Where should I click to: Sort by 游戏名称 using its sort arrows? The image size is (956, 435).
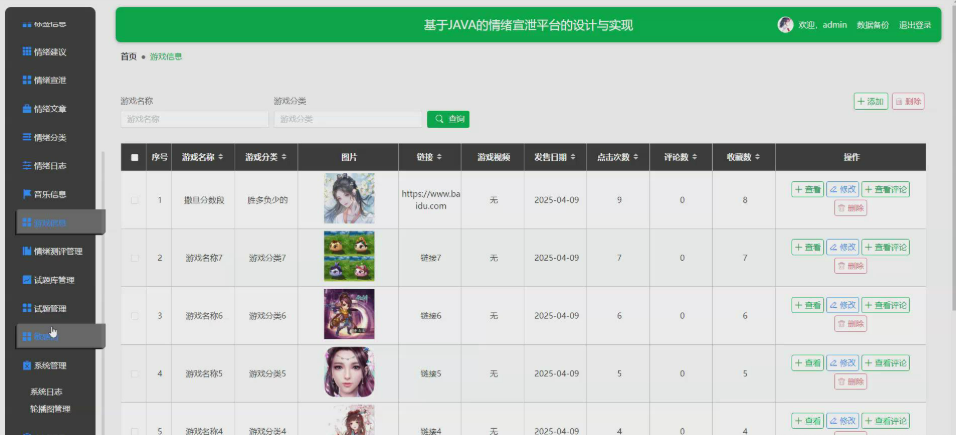(x=221, y=157)
